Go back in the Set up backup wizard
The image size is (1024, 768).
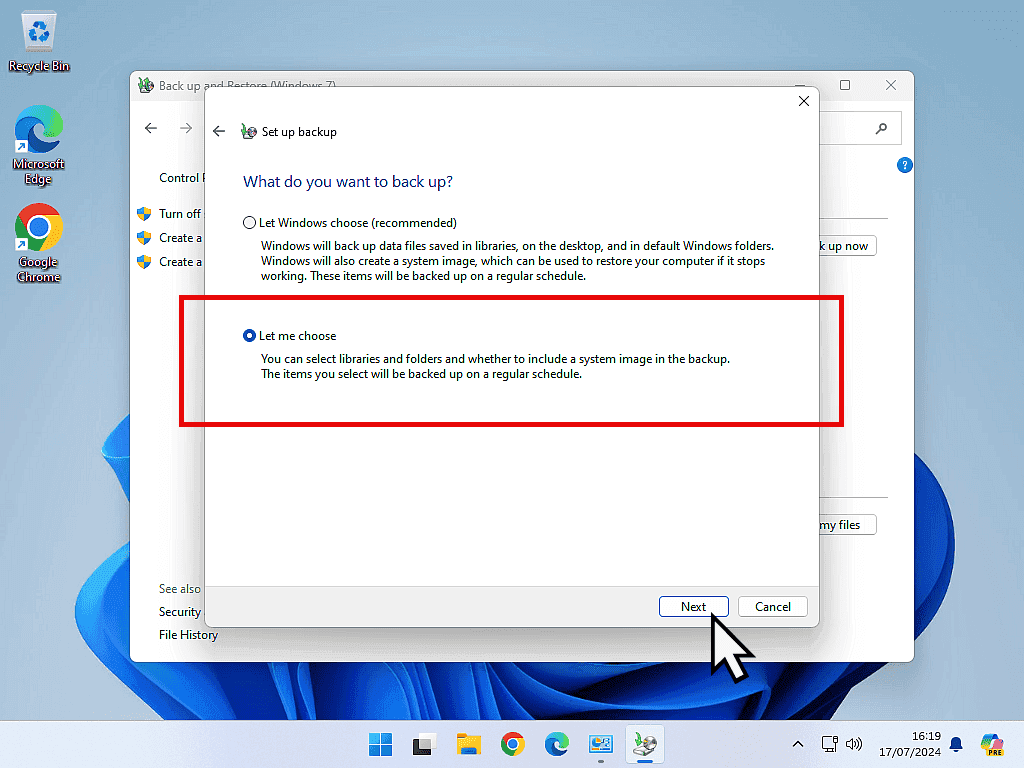tap(219, 131)
